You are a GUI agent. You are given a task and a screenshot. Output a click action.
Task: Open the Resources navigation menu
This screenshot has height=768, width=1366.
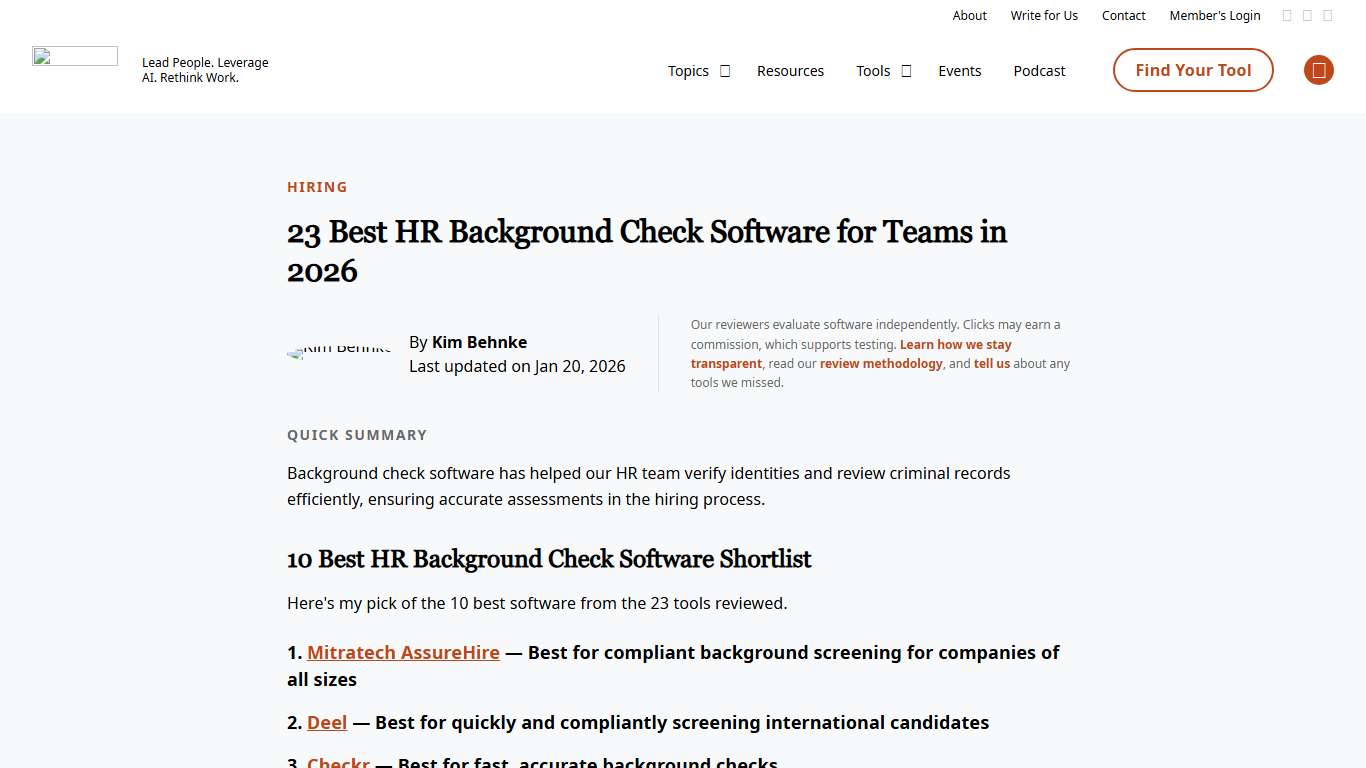790,71
